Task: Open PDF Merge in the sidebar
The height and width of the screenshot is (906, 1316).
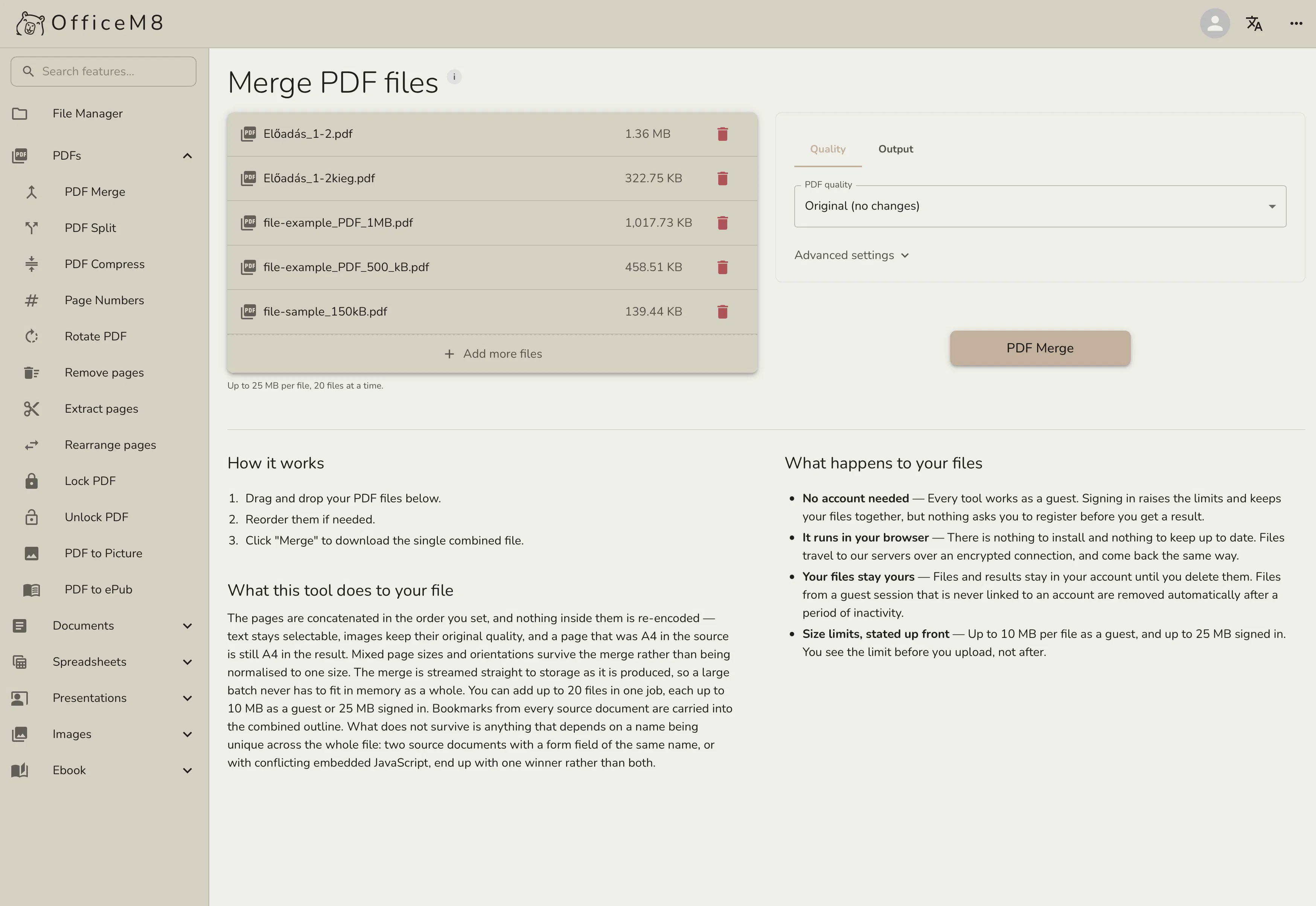Action: [104, 192]
